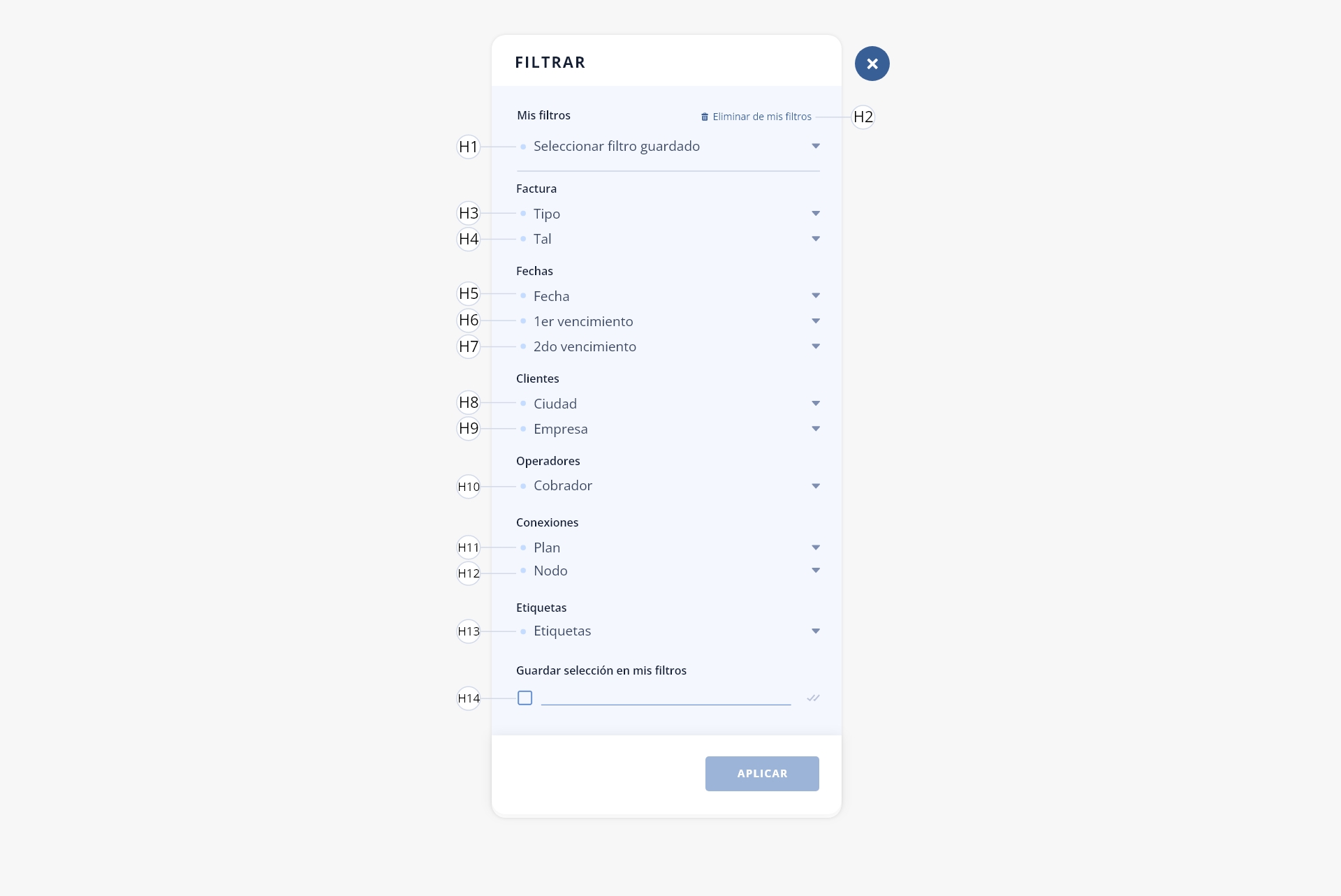Expand the Tipo dropdown arrow
The height and width of the screenshot is (896, 1341).
[816, 213]
